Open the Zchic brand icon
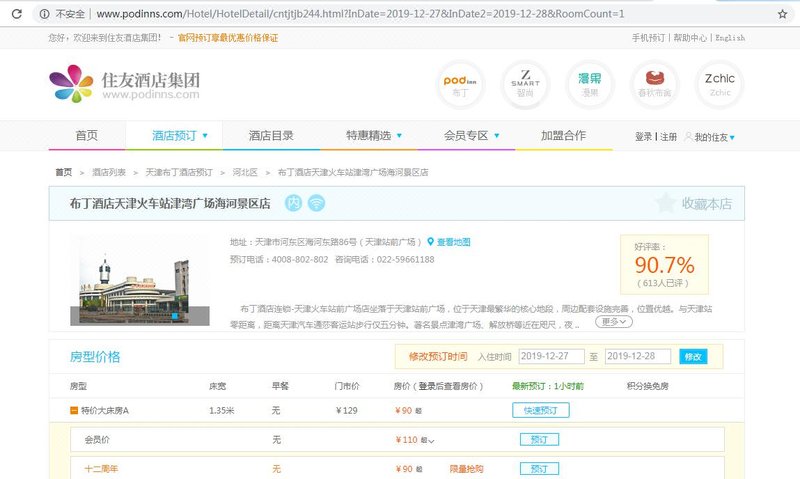This screenshot has height=479, width=800. click(x=720, y=84)
